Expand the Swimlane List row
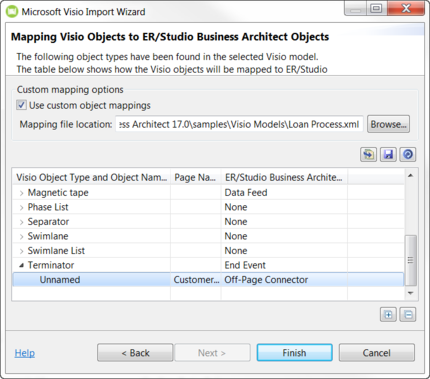 [x=21, y=251]
